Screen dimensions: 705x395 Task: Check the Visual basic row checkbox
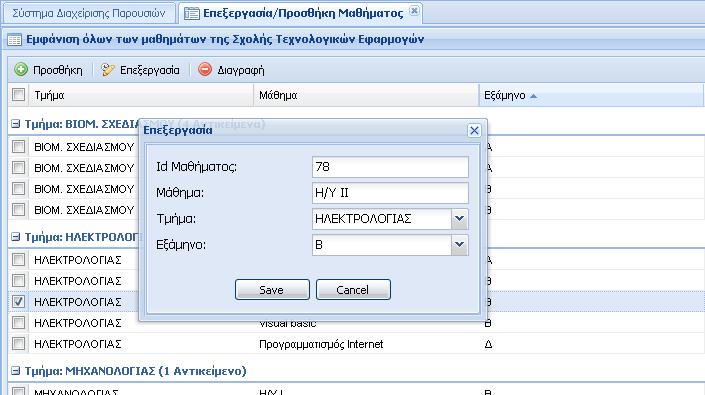(18, 322)
